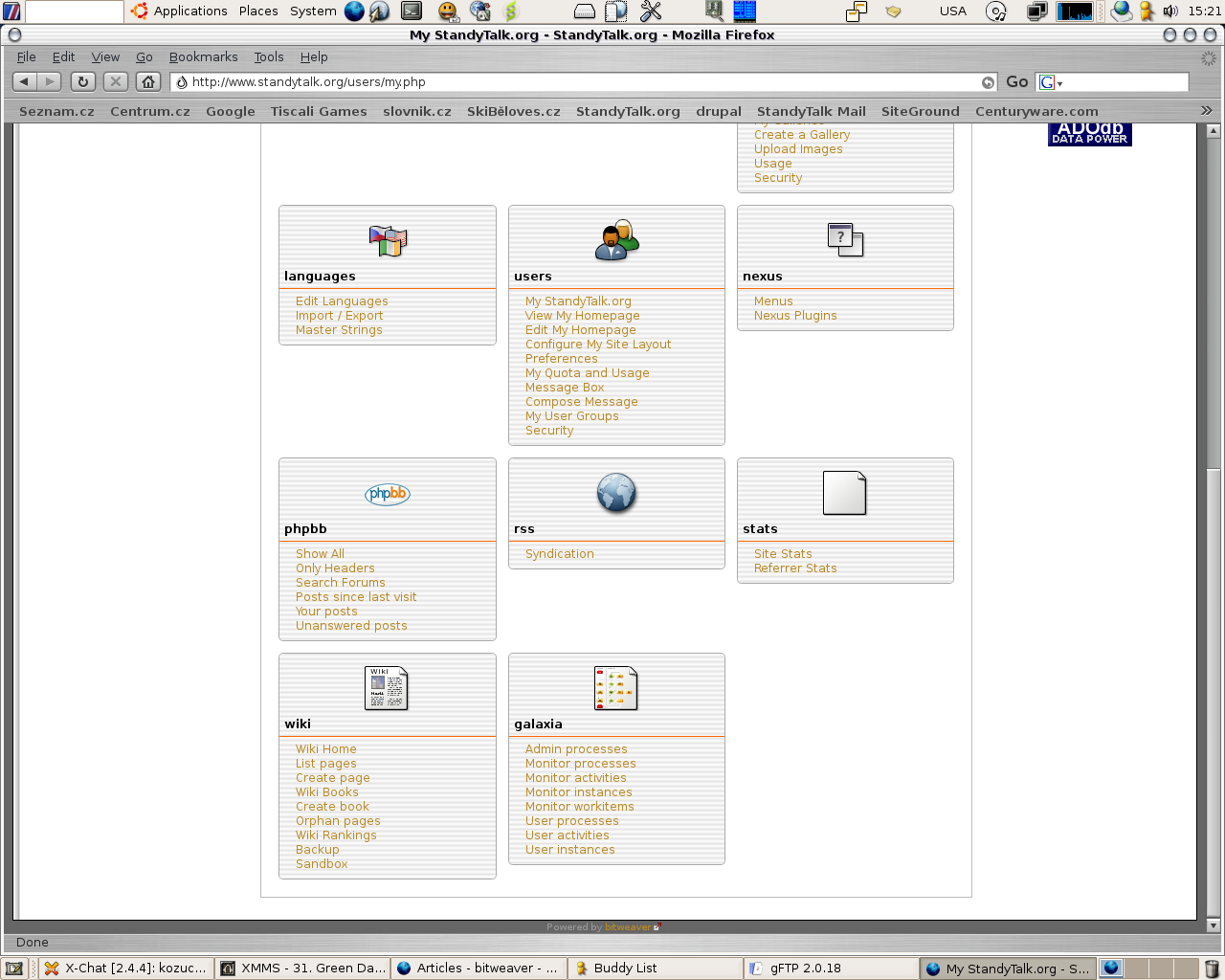Open the Sandbox wiki link
This screenshot has height=980, width=1225.
point(322,864)
